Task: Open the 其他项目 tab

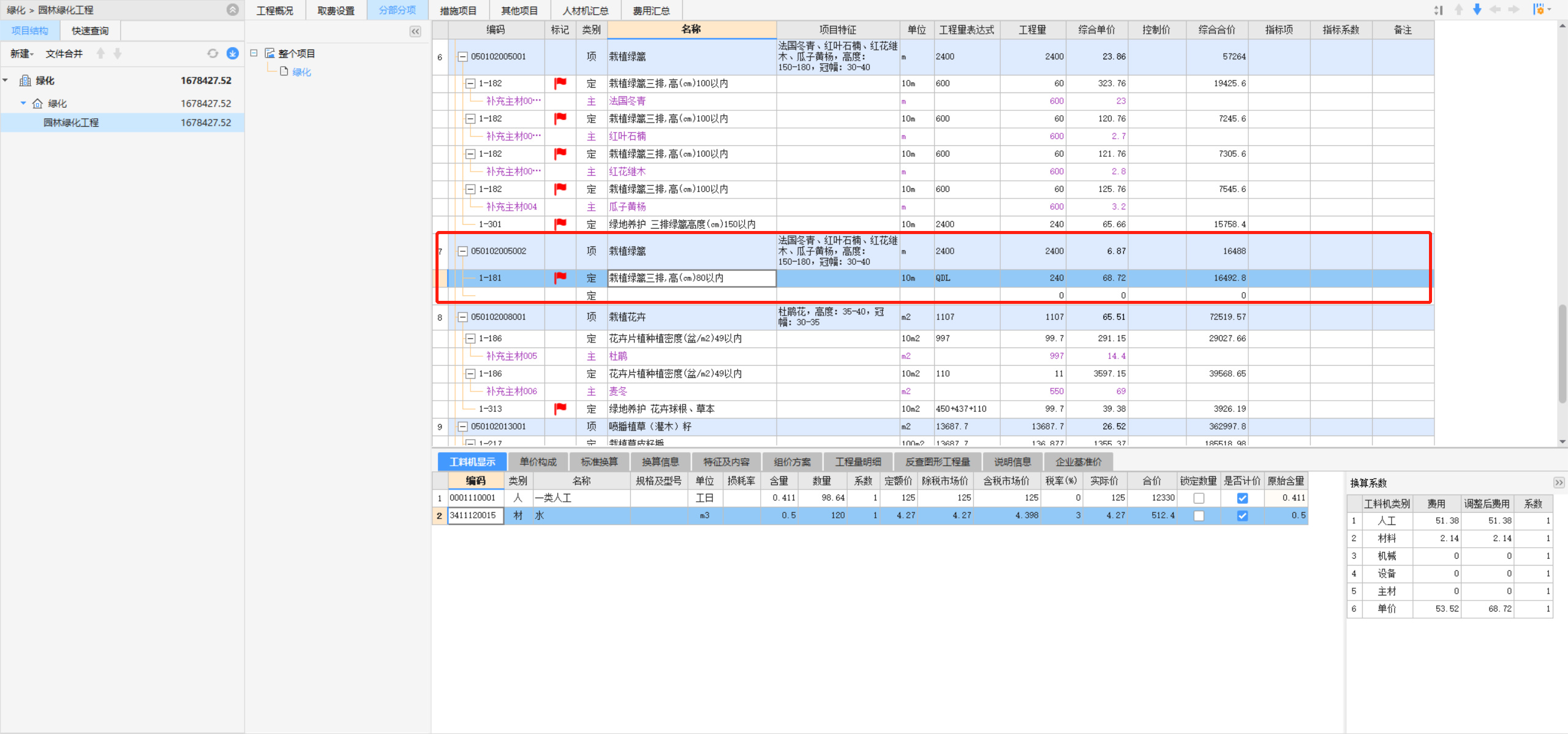Action: pos(519,10)
